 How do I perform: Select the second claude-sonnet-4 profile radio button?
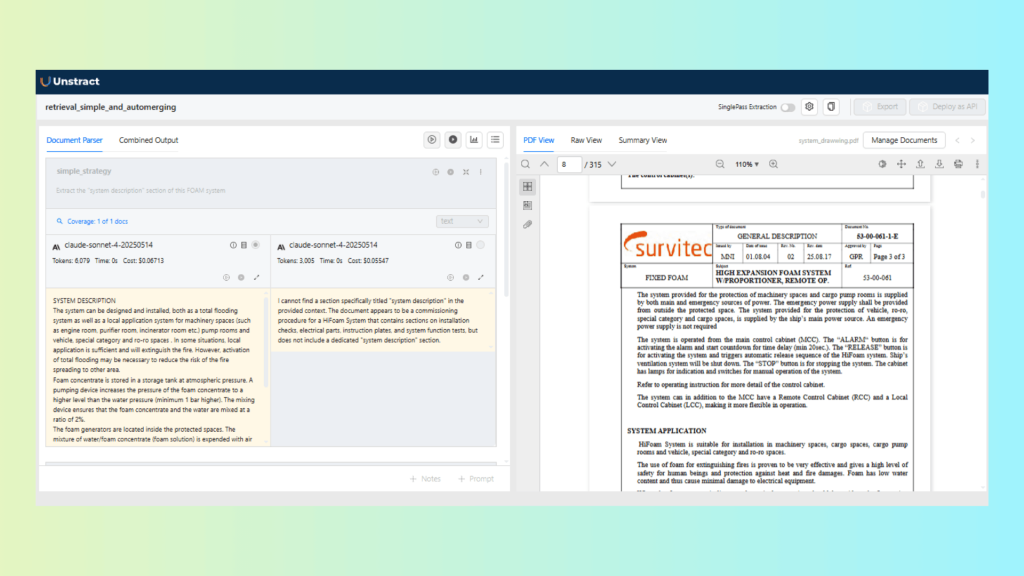click(481, 245)
